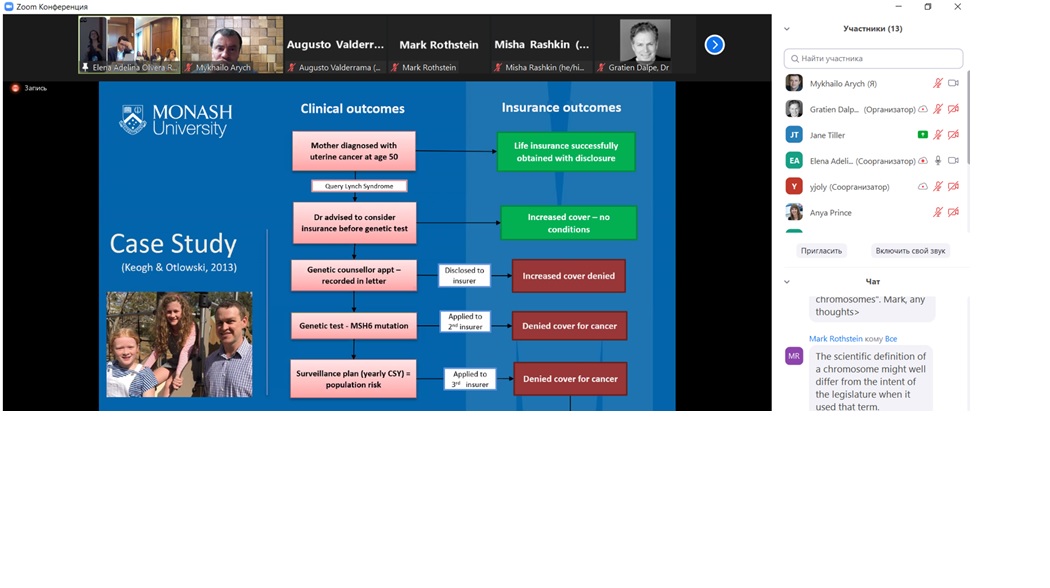
Task: Click disabled camera icon for yjoly
Action: 954,186
